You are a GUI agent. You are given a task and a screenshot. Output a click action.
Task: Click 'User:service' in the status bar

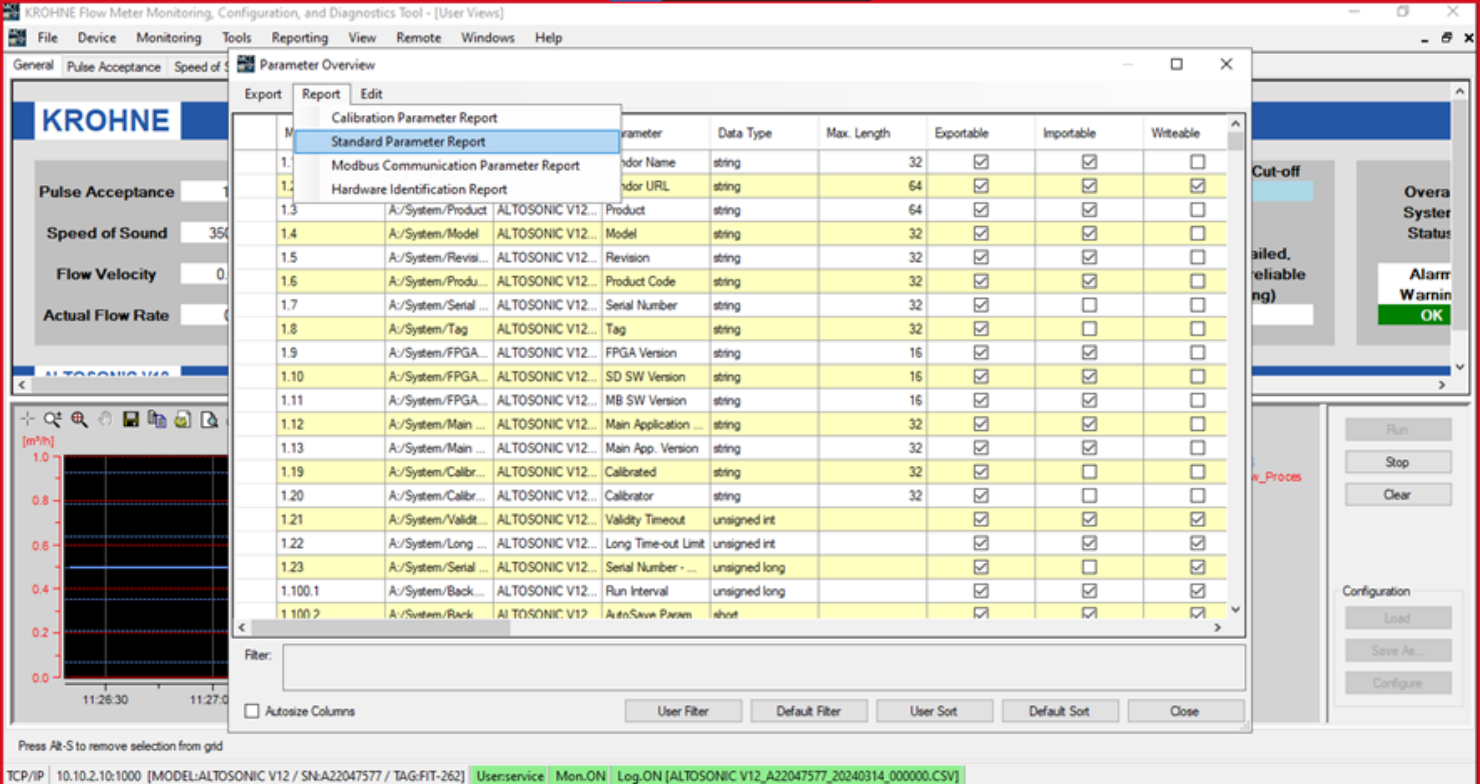pyautogui.click(x=510, y=775)
